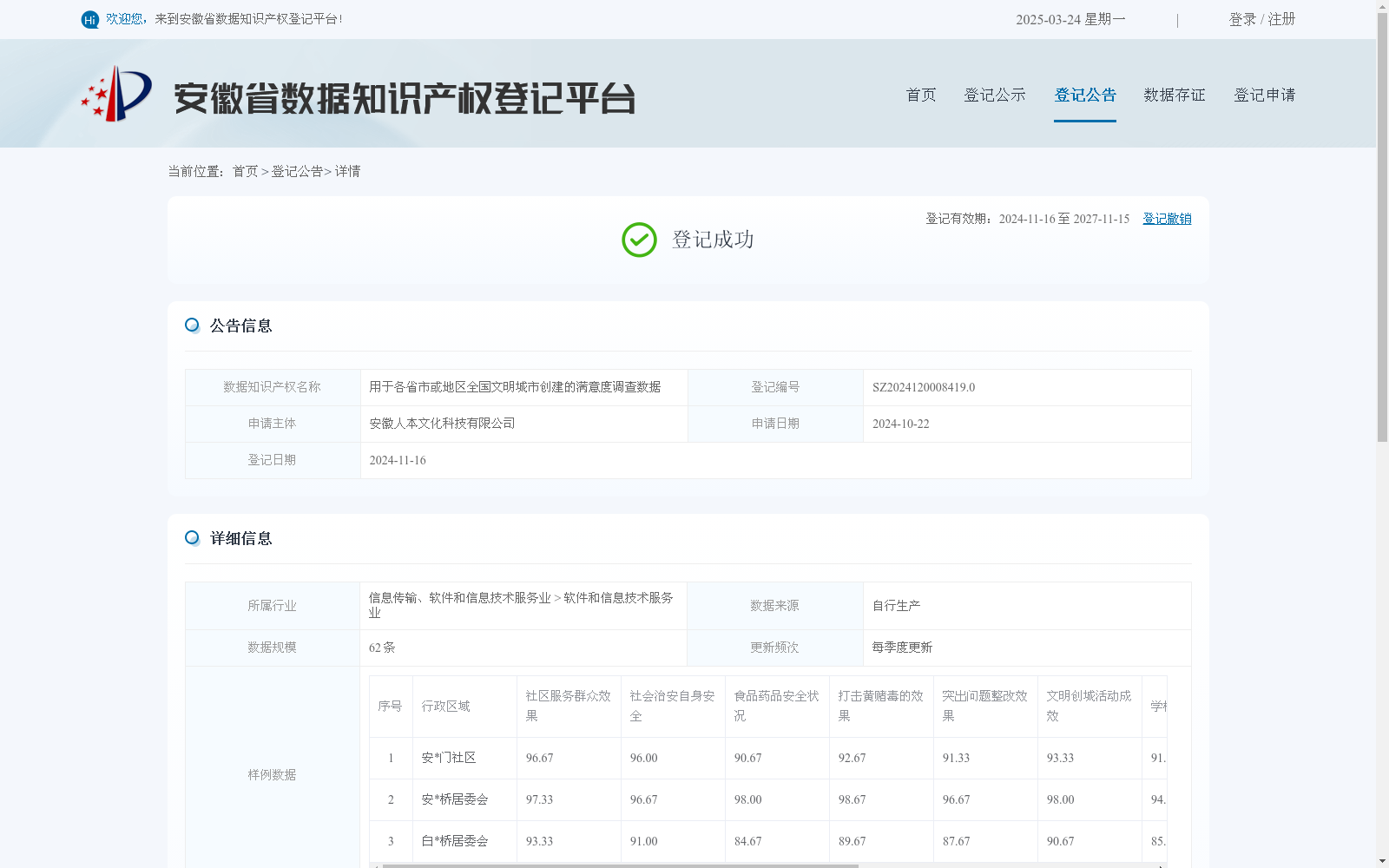Click 登录 link in top bar
The width and height of the screenshot is (1389, 868).
(x=1242, y=19)
